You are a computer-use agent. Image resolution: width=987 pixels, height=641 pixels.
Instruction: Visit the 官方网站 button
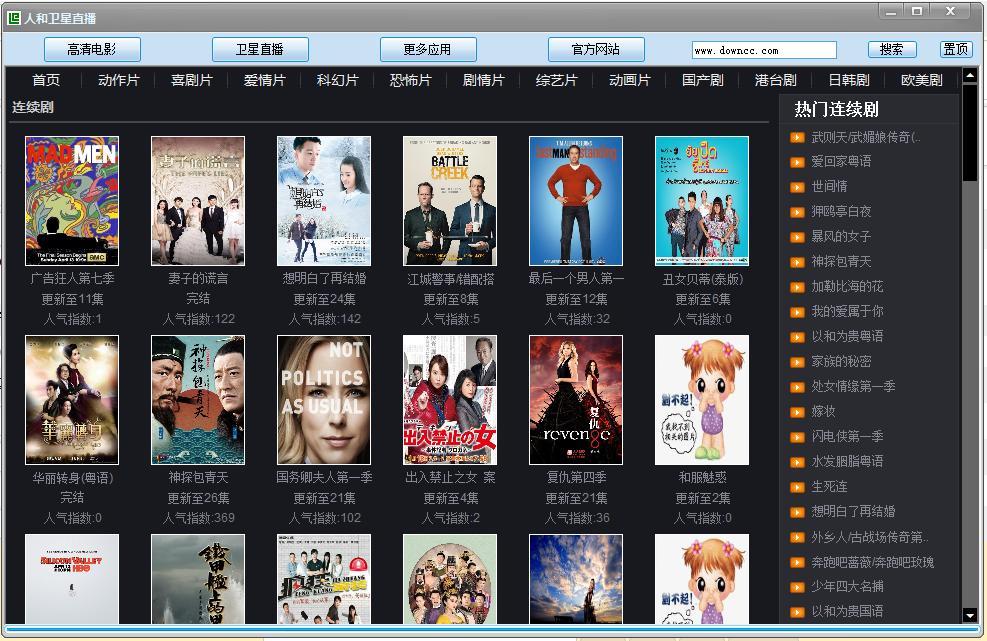pyautogui.click(x=596, y=49)
